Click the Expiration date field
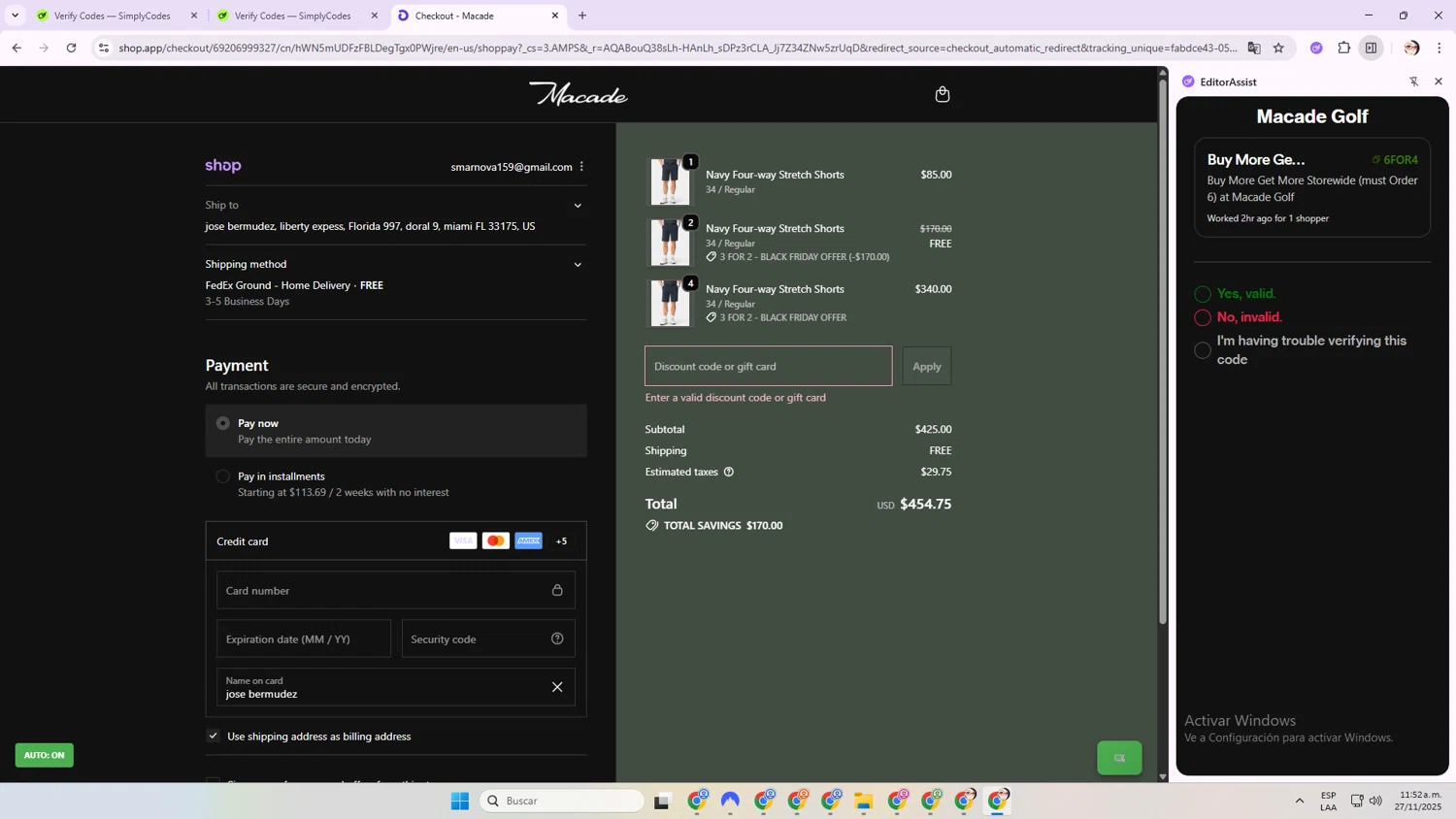The width and height of the screenshot is (1456, 819). [304, 639]
